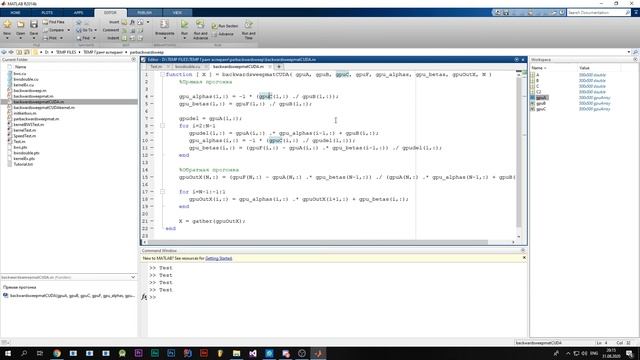Viewport: 640px width, 360px height.
Task: Click the Insert function fx icon
Action: [x=132, y=22]
